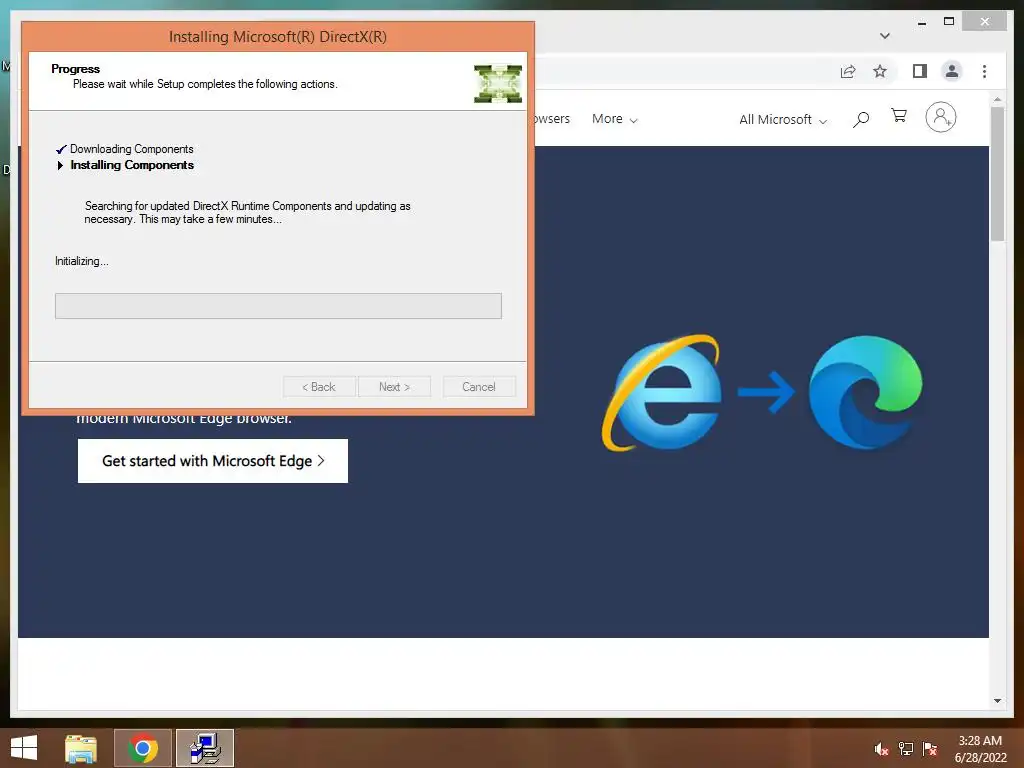Maximize the Chrome window
This screenshot has width=1024, height=768.
tap(949, 22)
